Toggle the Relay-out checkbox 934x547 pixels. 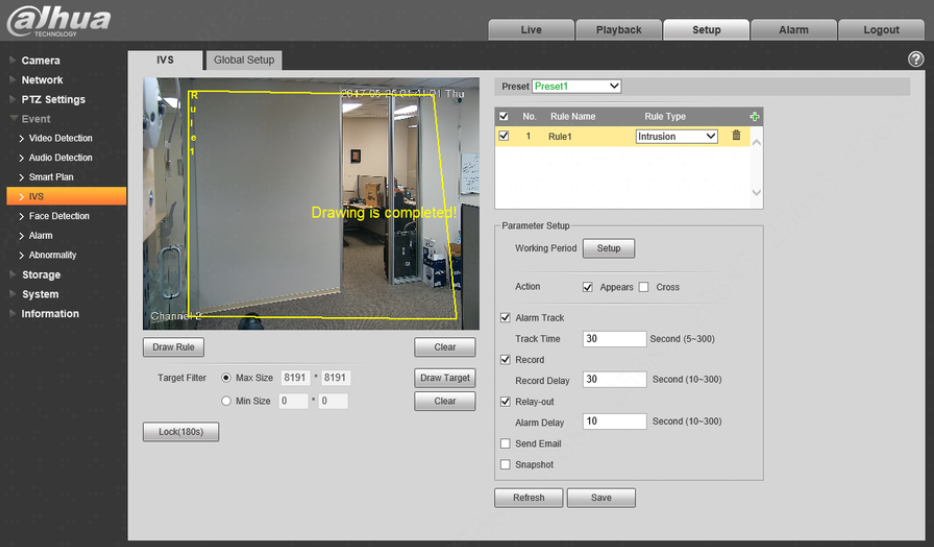pos(506,402)
